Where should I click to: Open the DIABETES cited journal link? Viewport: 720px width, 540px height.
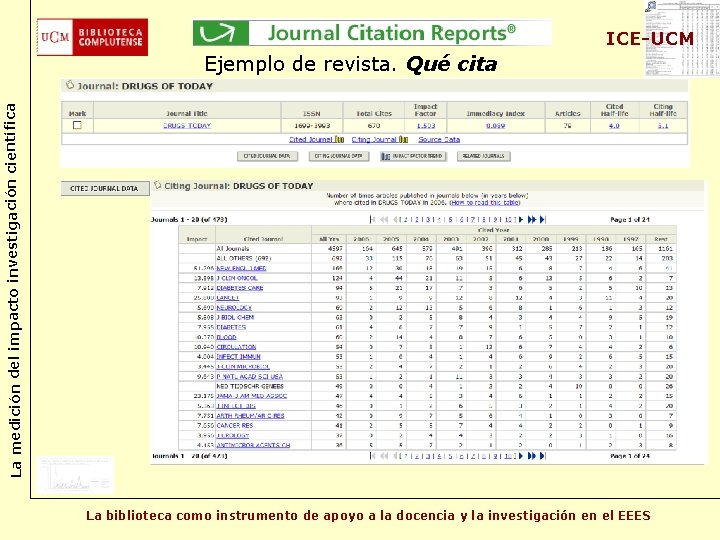click(x=231, y=327)
